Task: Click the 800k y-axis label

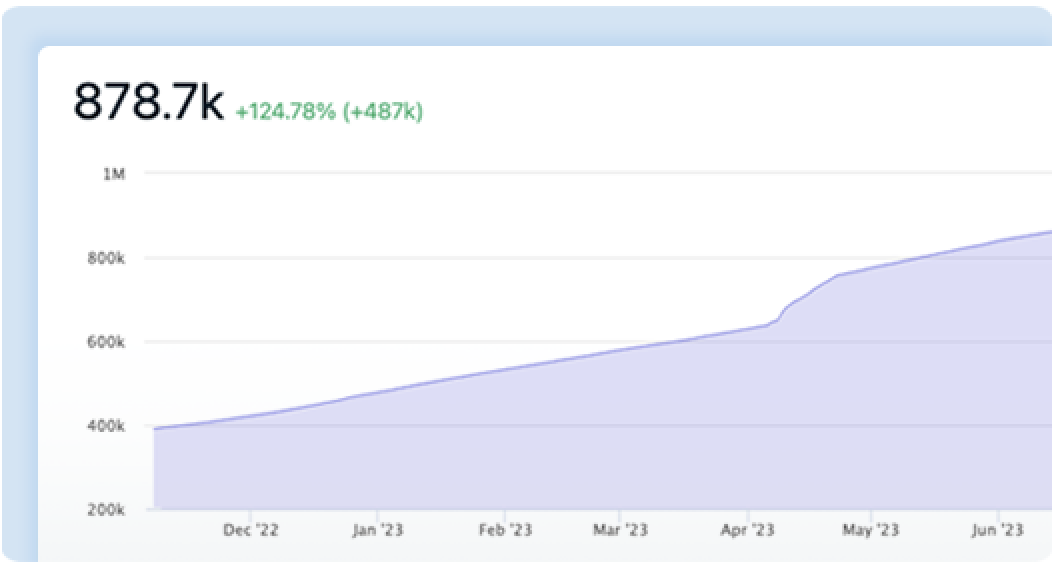Action: (x=106, y=258)
